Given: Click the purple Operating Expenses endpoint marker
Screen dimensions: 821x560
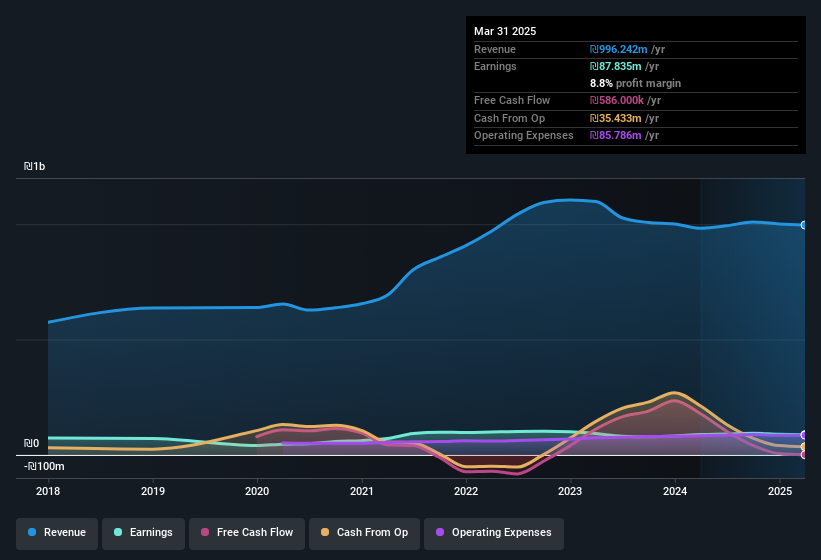Looking at the screenshot, I should [804, 435].
